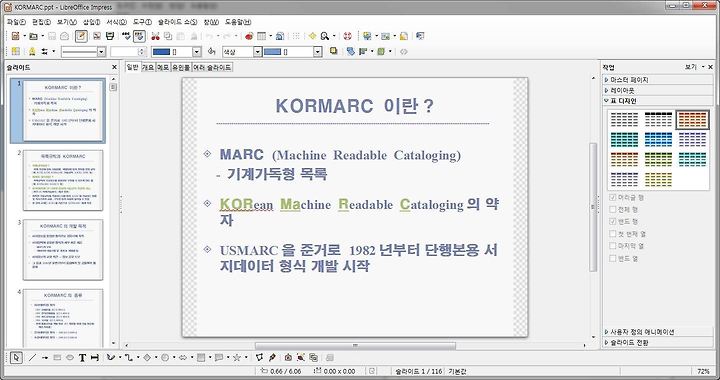Click the Export as PDF icon
720x380 pixels.
pyautogui.click(x=97, y=36)
